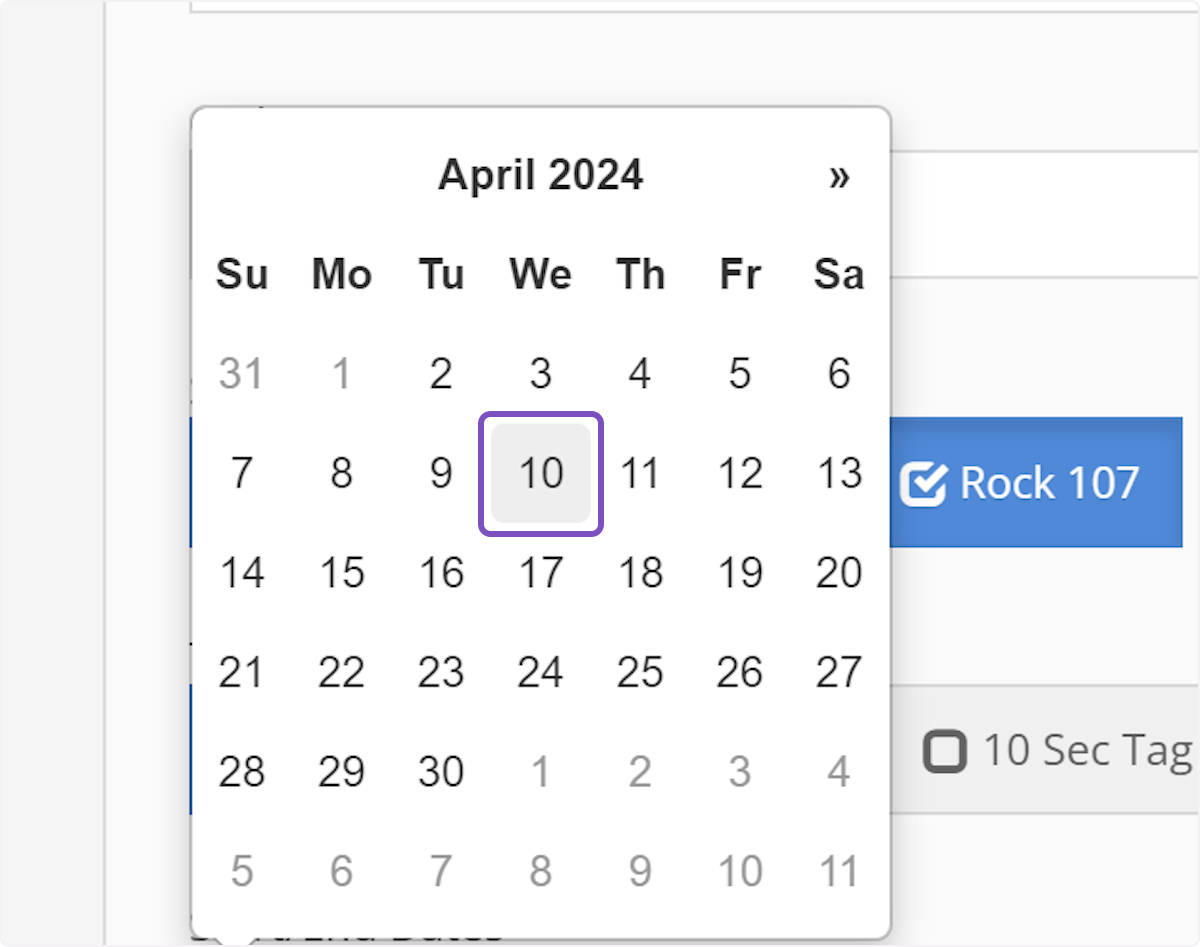Viewport: 1200px width, 947px height.
Task: Pick April 3 as the date
Action: pos(540,374)
